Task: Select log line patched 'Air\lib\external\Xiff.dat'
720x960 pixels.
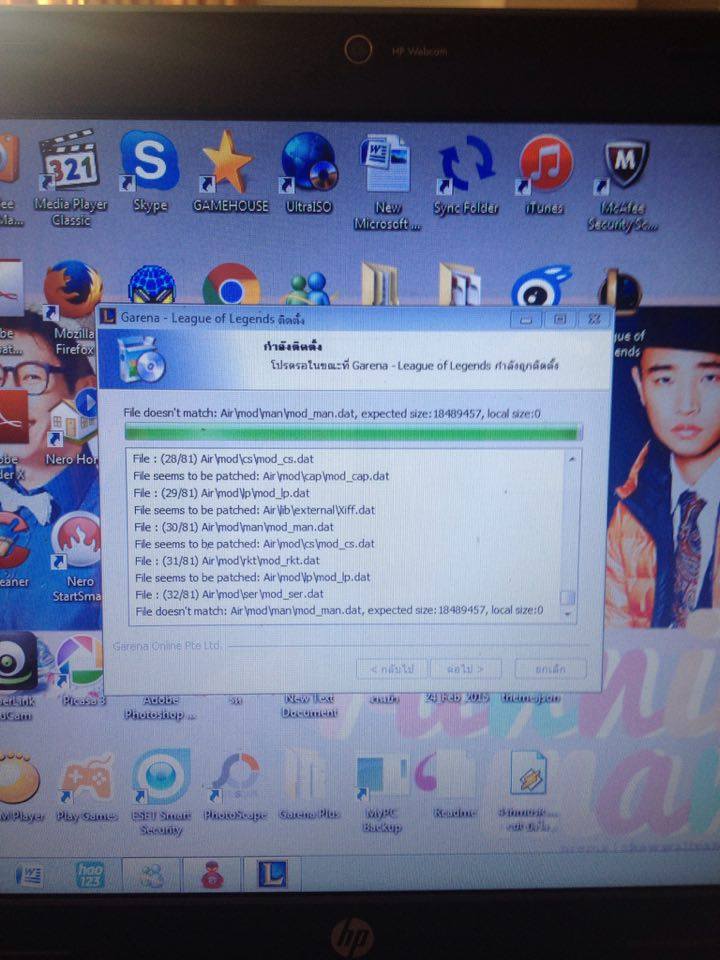Action: 255,509
